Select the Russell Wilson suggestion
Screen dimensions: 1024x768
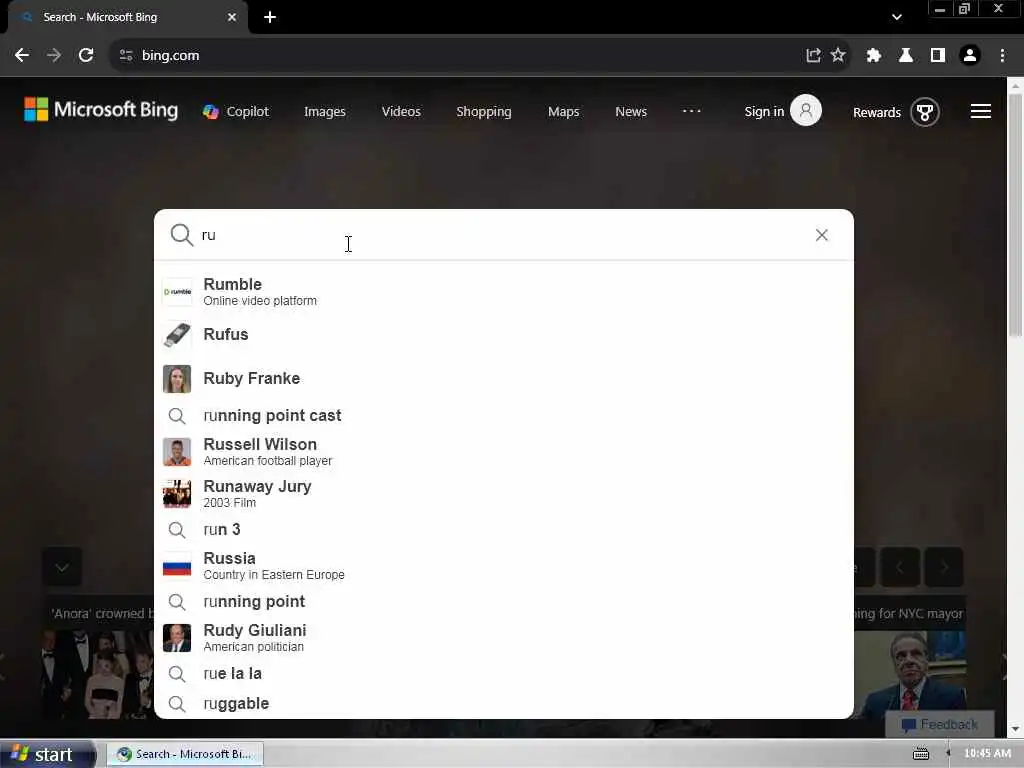coord(504,451)
